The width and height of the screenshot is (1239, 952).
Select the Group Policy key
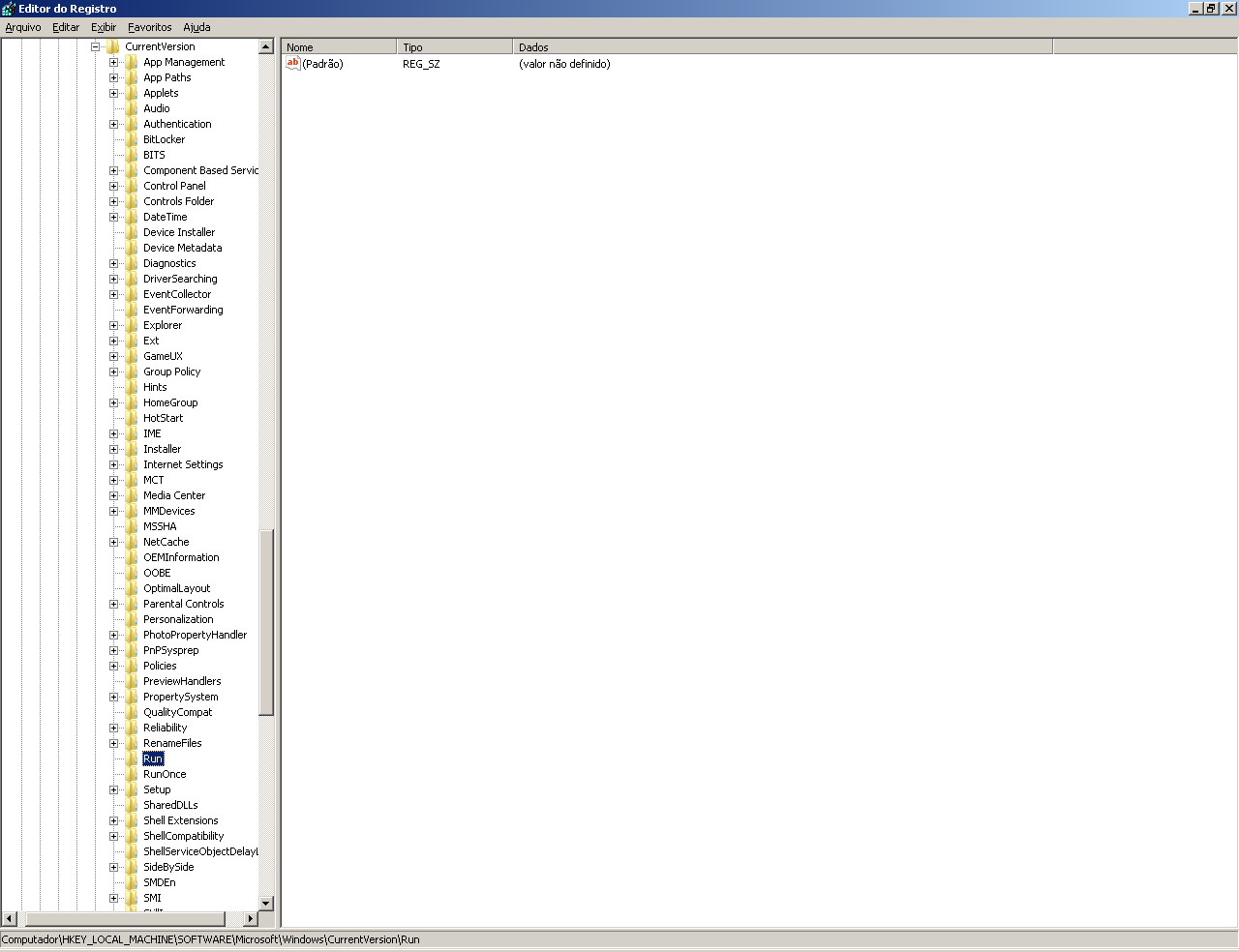click(172, 372)
